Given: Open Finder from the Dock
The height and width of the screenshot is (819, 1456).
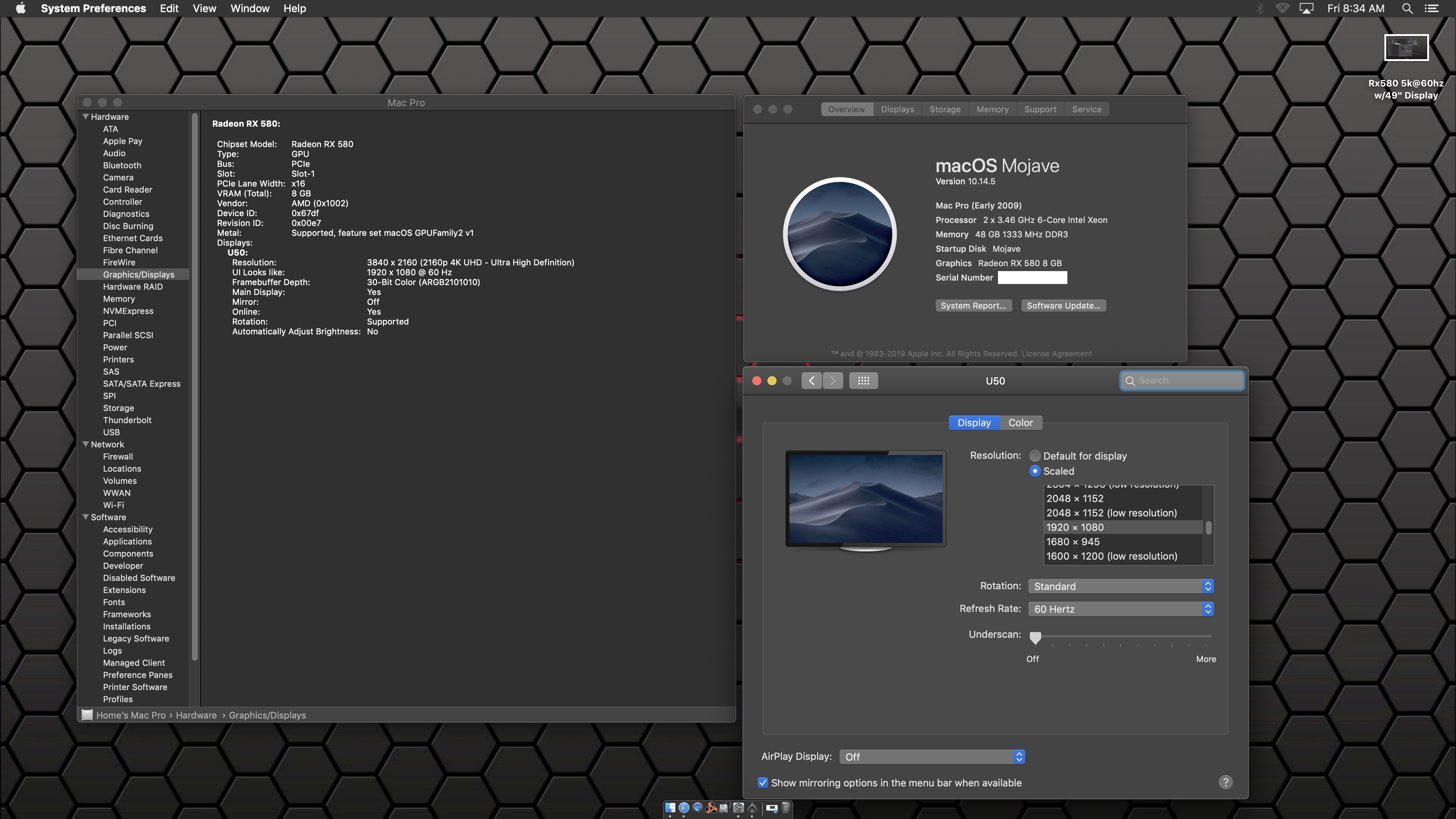Looking at the screenshot, I should pyautogui.click(x=670, y=808).
